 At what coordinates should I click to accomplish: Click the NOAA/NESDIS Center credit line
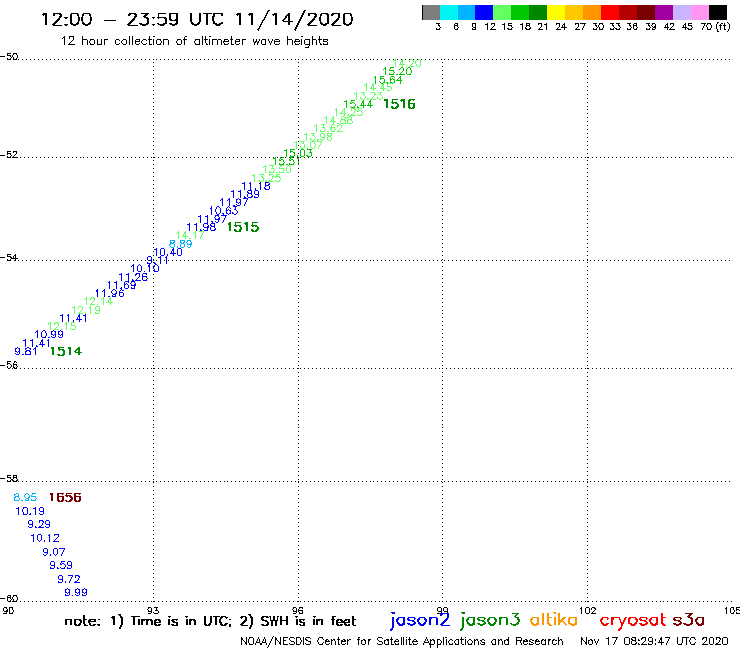(402, 642)
